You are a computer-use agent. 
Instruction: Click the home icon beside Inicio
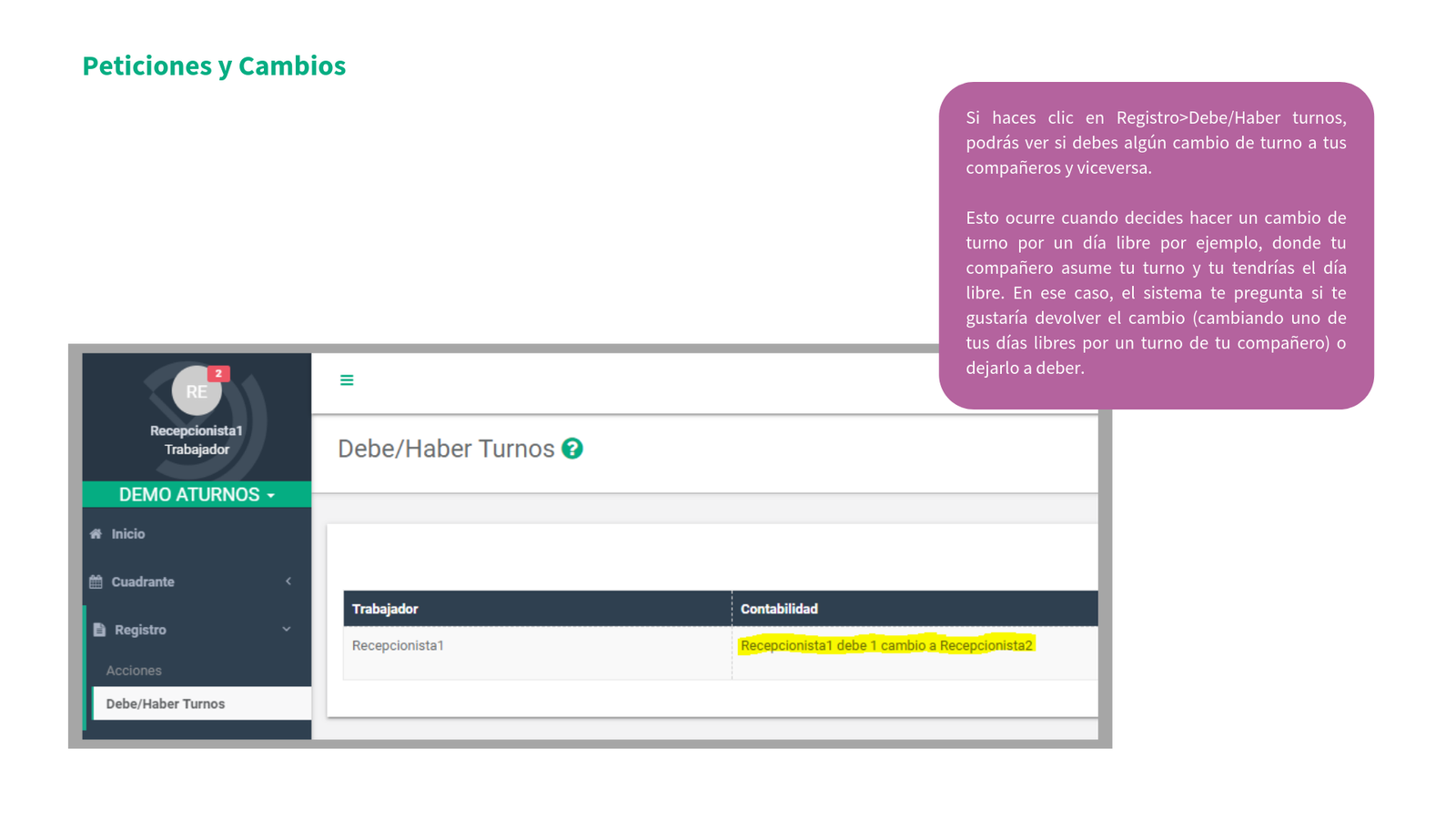click(96, 534)
